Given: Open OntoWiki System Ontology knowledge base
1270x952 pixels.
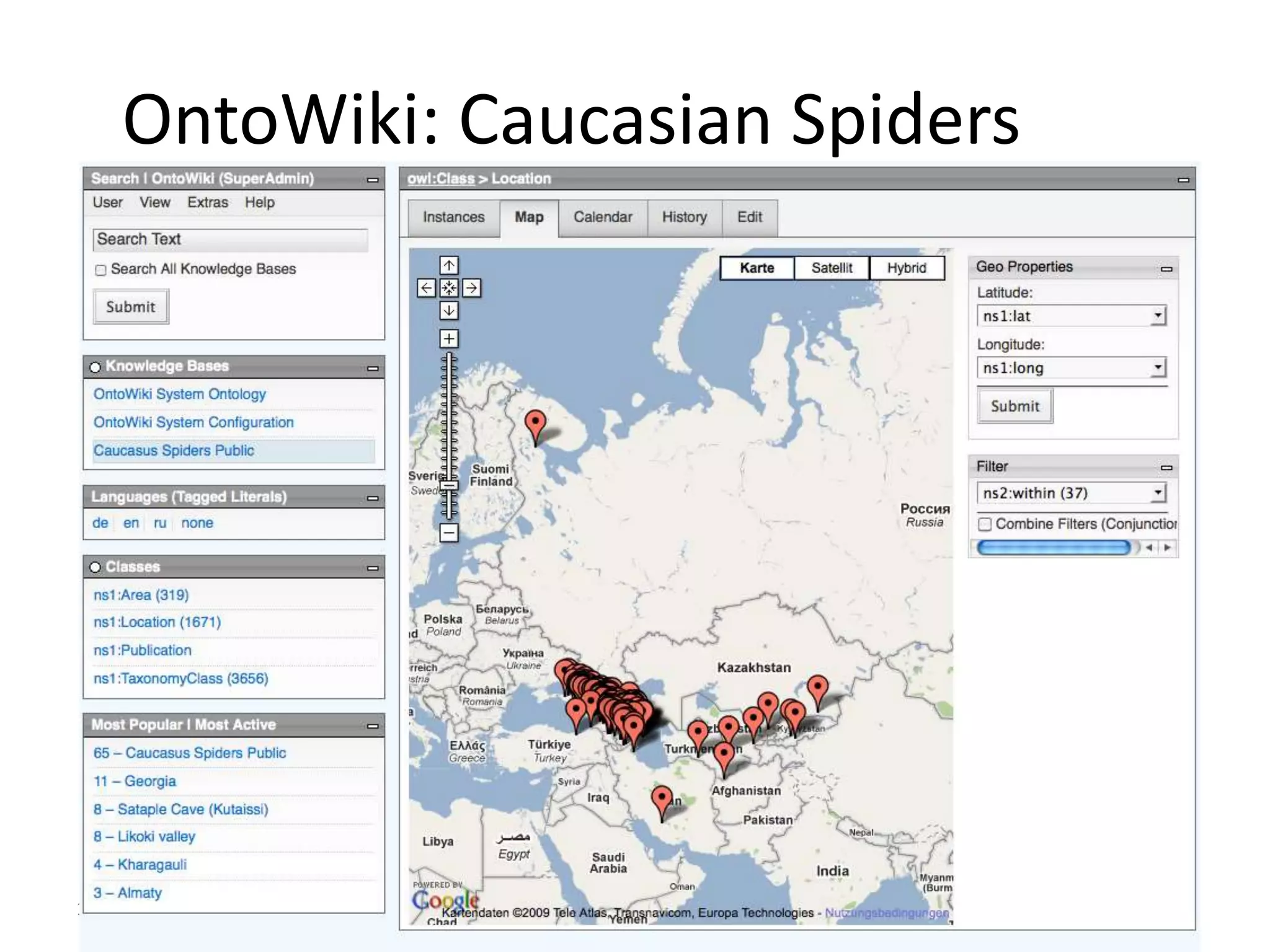Looking at the screenshot, I should (180, 394).
